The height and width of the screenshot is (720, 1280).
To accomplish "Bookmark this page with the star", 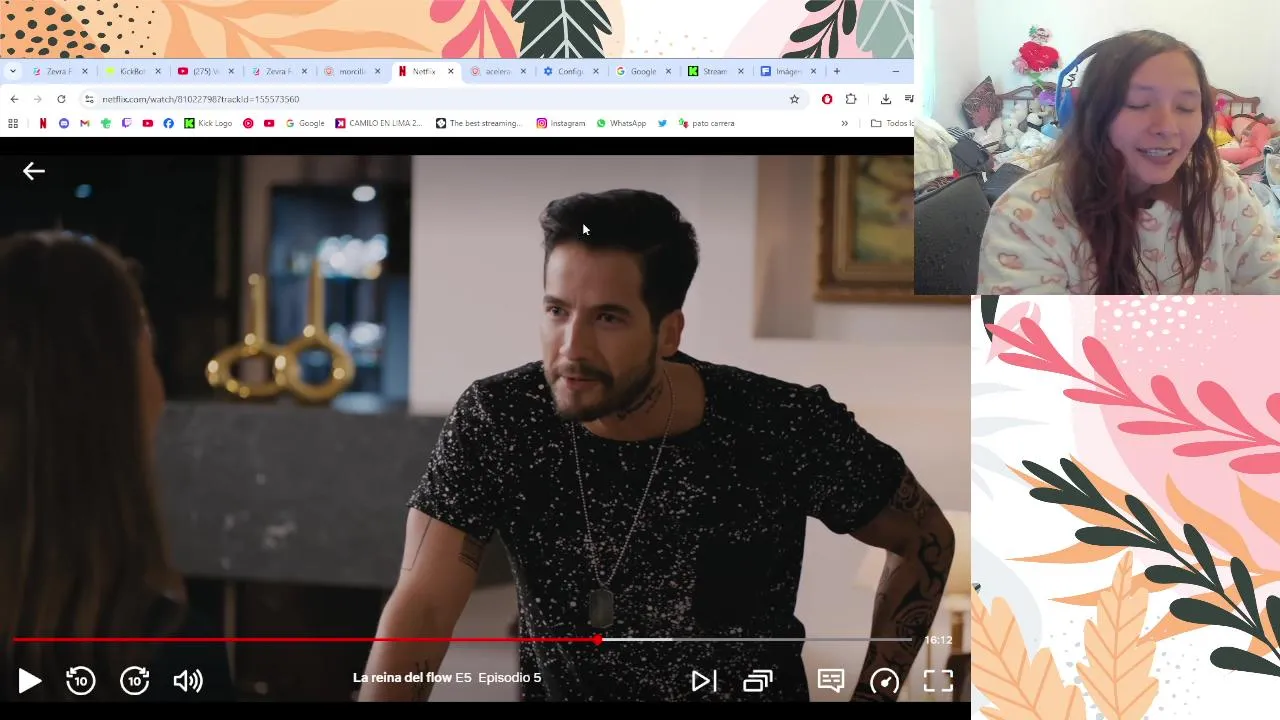I will tap(794, 99).
